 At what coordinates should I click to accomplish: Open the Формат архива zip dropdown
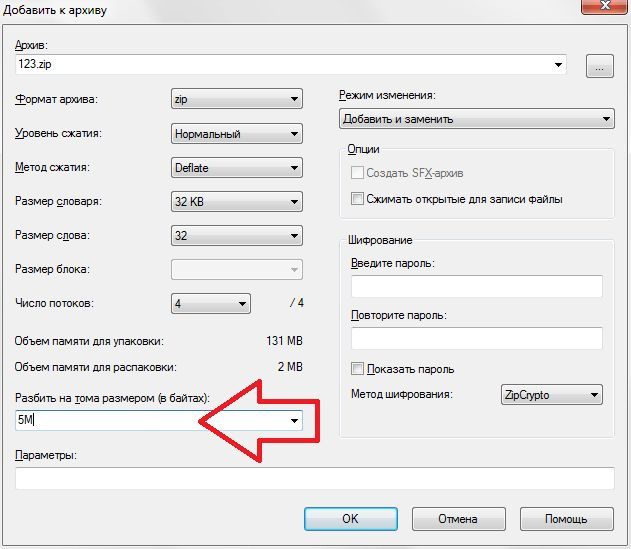pyautogui.click(x=237, y=99)
